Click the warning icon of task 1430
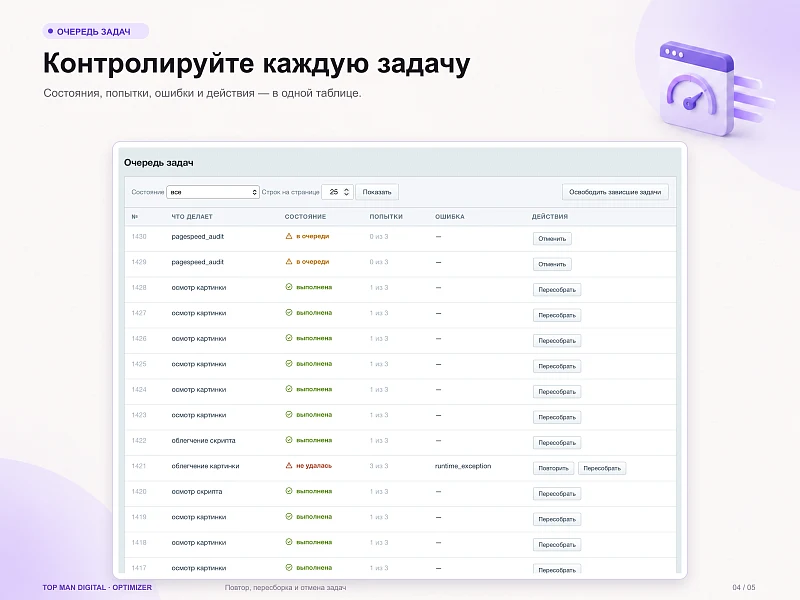 tap(289, 236)
